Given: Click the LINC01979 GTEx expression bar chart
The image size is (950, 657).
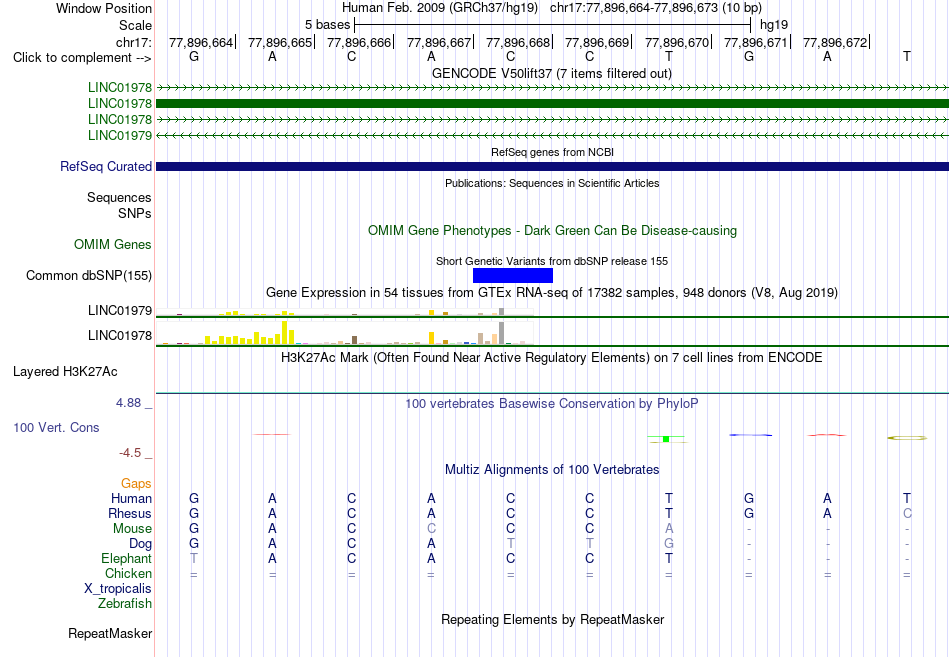Looking at the screenshot, I should pos(345,312).
